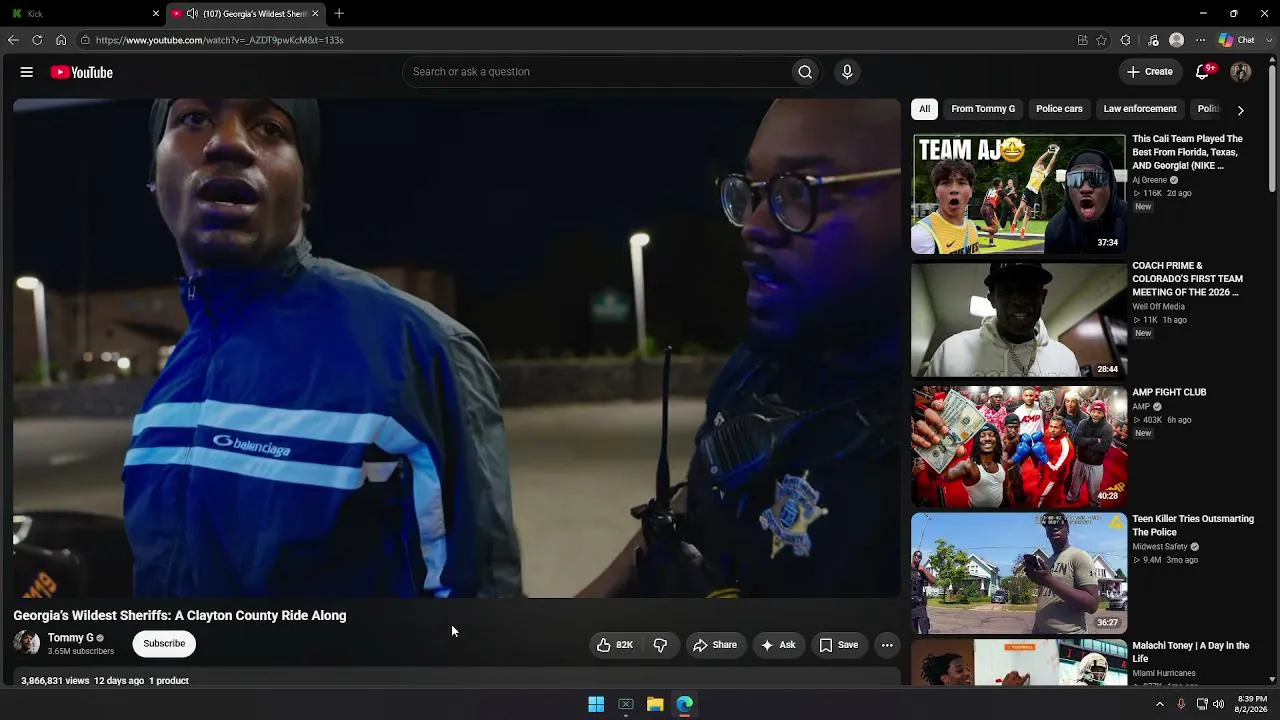Select the Georgia's Wildest Sheriffs tab
Screen dimensions: 1280x720
pyautogui.click(x=246, y=14)
